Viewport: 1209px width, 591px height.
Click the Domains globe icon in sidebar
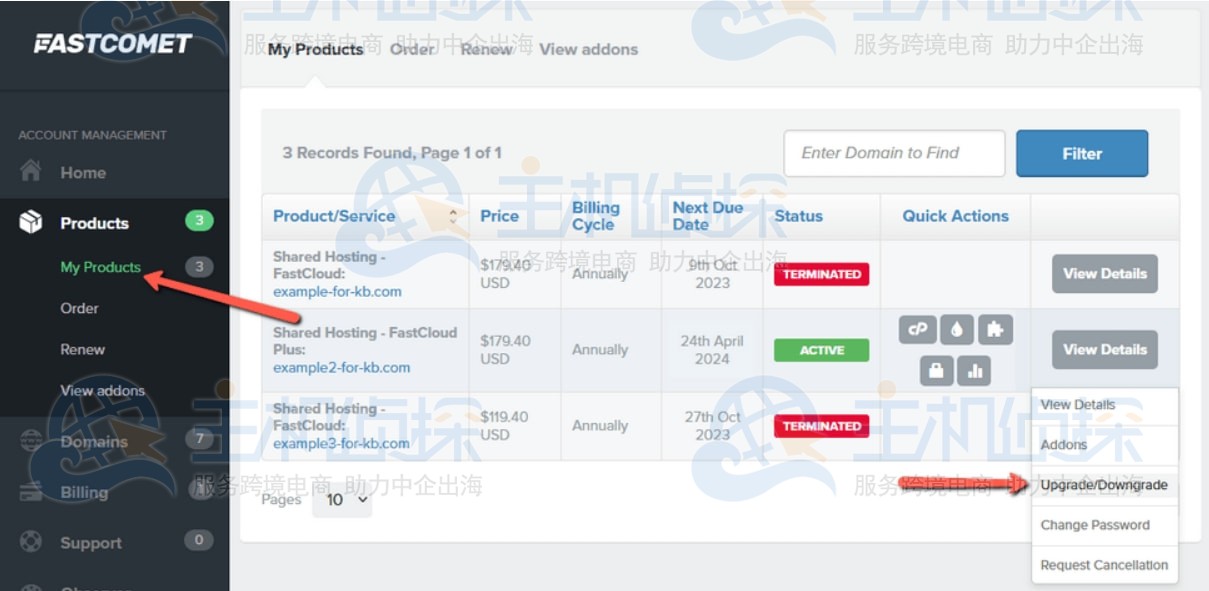pyautogui.click(x=31, y=441)
